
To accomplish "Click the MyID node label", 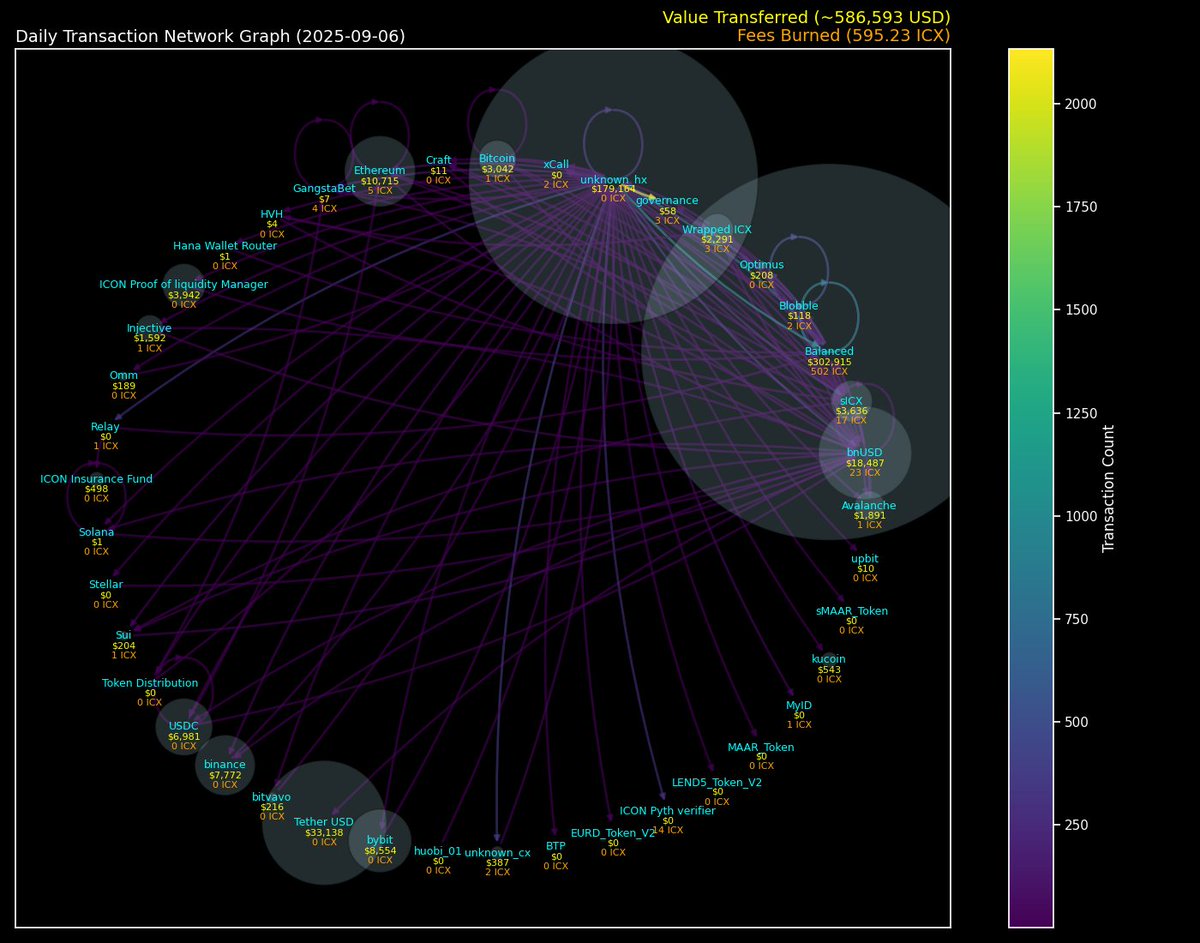I will (799, 704).
